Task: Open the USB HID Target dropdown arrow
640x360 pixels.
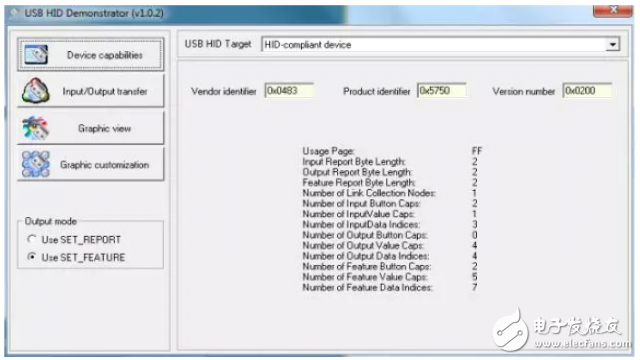Action: [x=612, y=44]
